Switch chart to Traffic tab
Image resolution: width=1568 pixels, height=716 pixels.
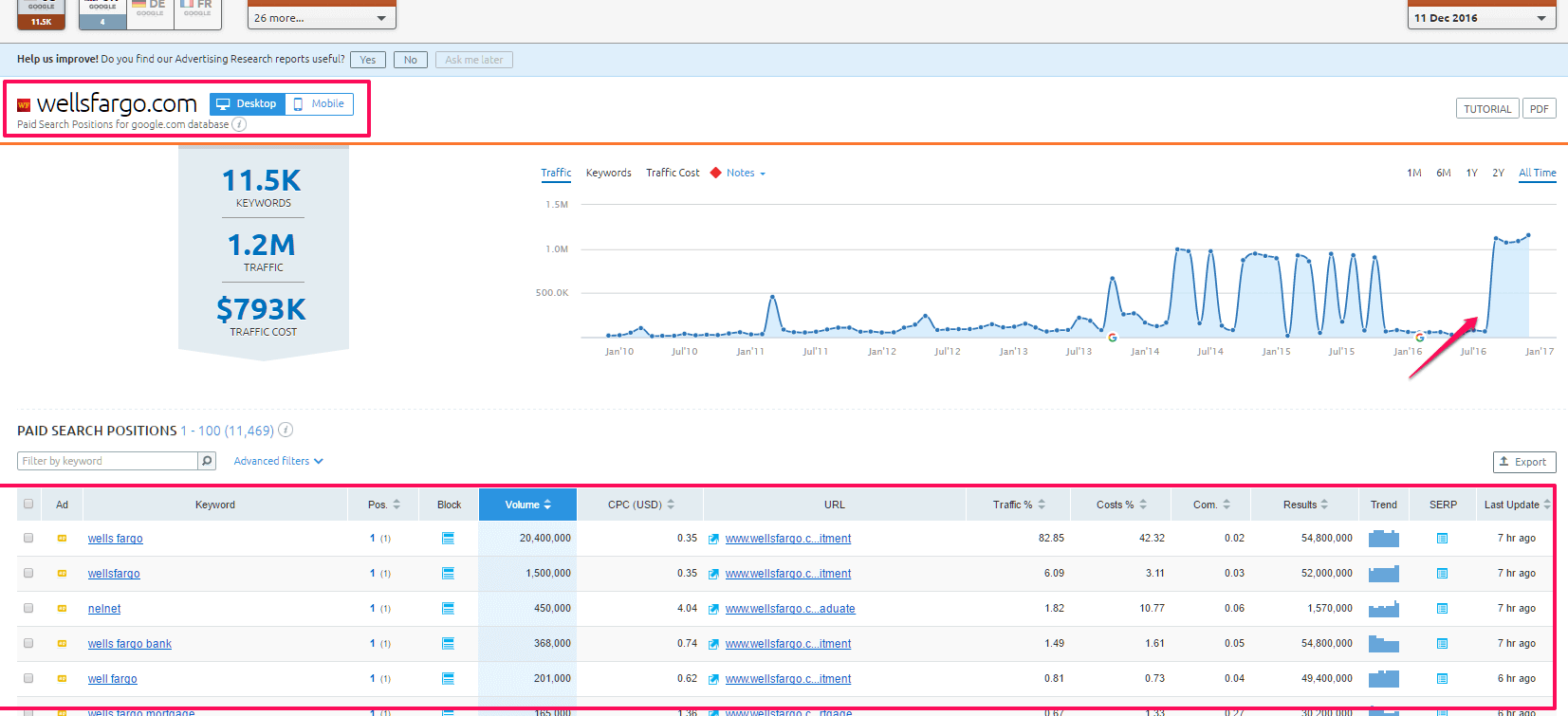(556, 173)
